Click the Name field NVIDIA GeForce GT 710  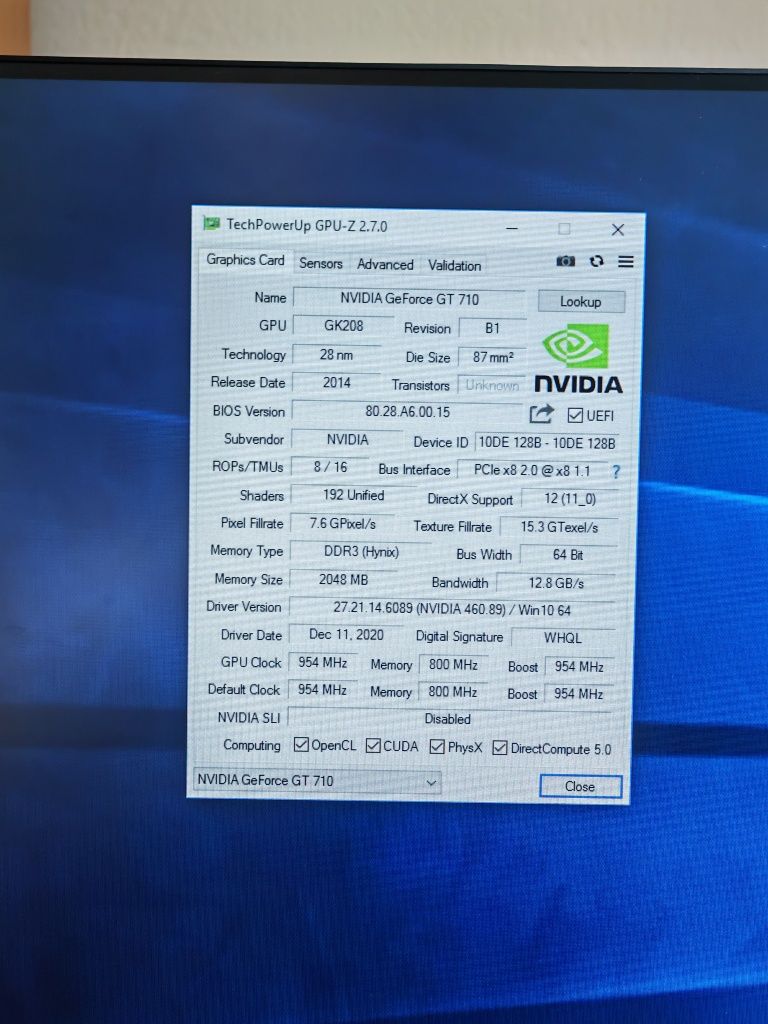pyautogui.click(x=409, y=299)
